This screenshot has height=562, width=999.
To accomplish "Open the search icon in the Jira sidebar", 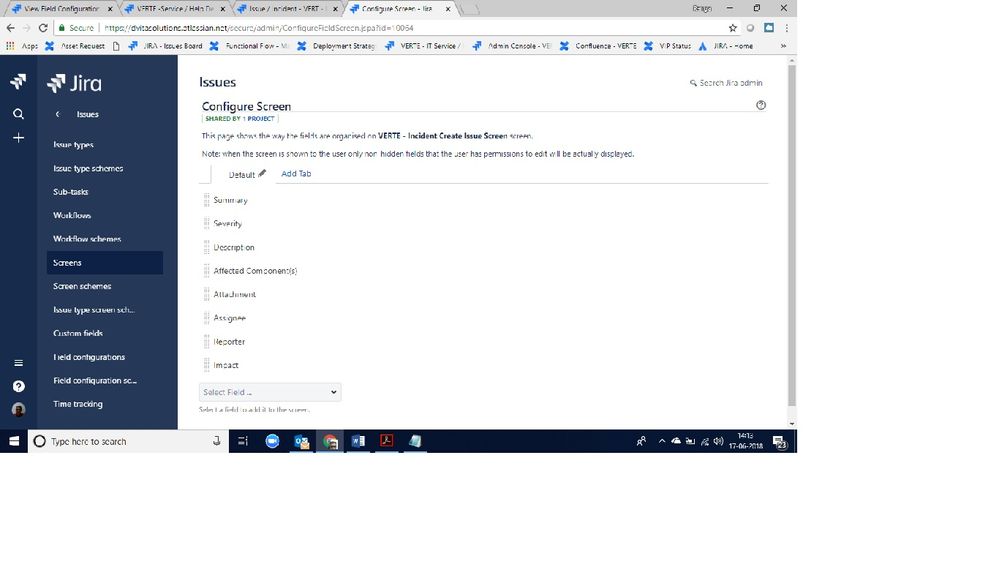I will coord(18,114).
